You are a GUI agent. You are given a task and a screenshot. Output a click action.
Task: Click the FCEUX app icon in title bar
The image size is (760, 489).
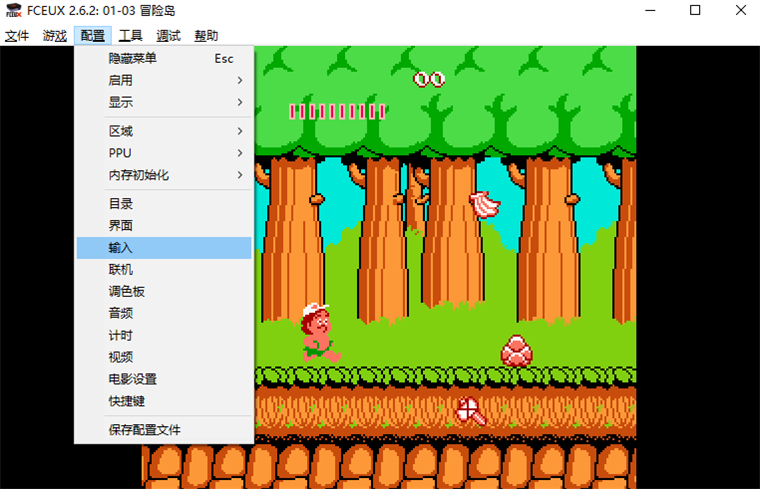pos(14,10)
